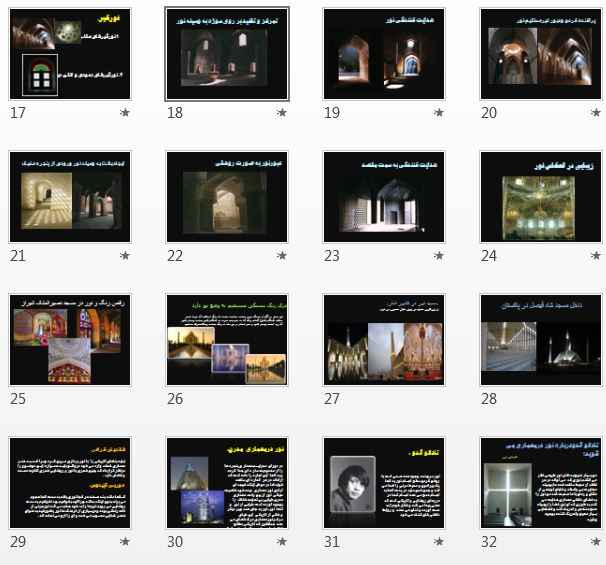Click the slide number 24 label

click(x=489, y=256)
